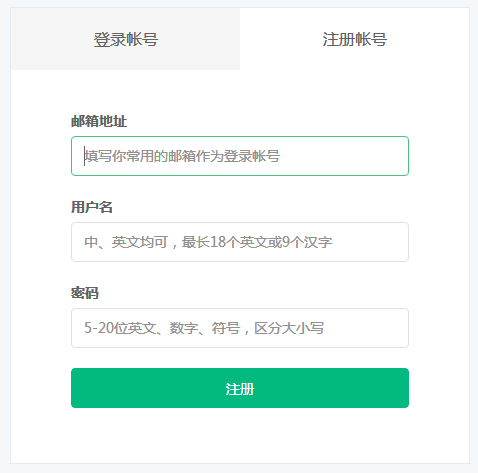Click the 用户名 input field

[x=240, y=242]
